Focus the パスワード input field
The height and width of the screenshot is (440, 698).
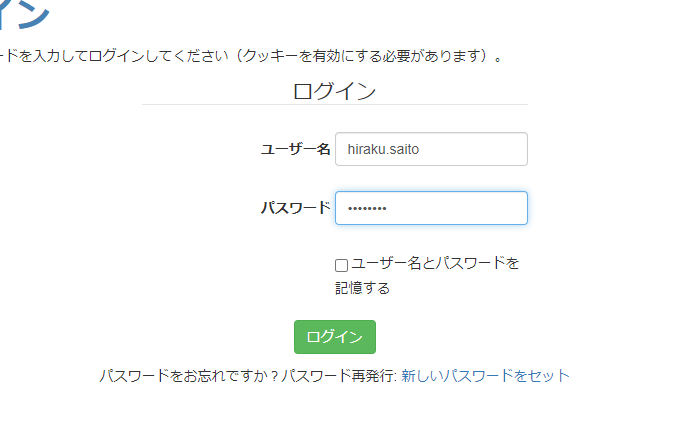430,208
